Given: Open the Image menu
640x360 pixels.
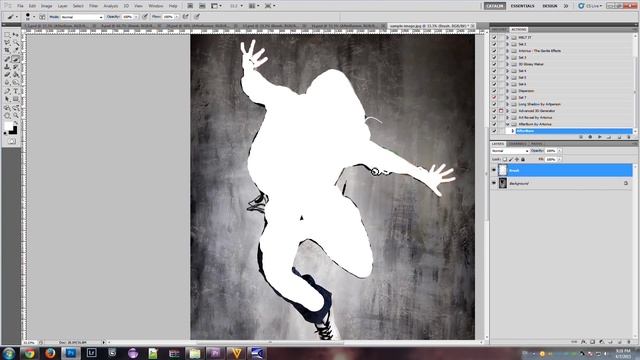Looking at the screenshot, I should point(47,6).
